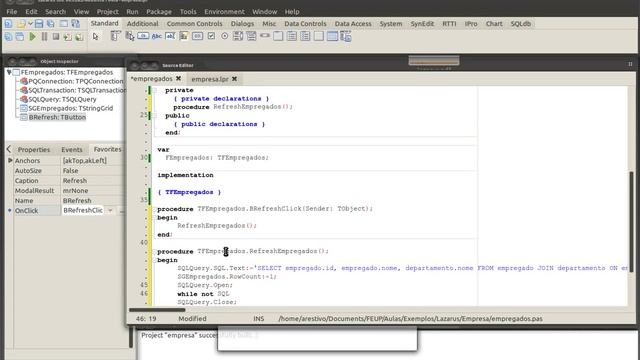Click the Step Over icon
The height and width of the screenshot is (360, 640).
(x=79, y=37)
